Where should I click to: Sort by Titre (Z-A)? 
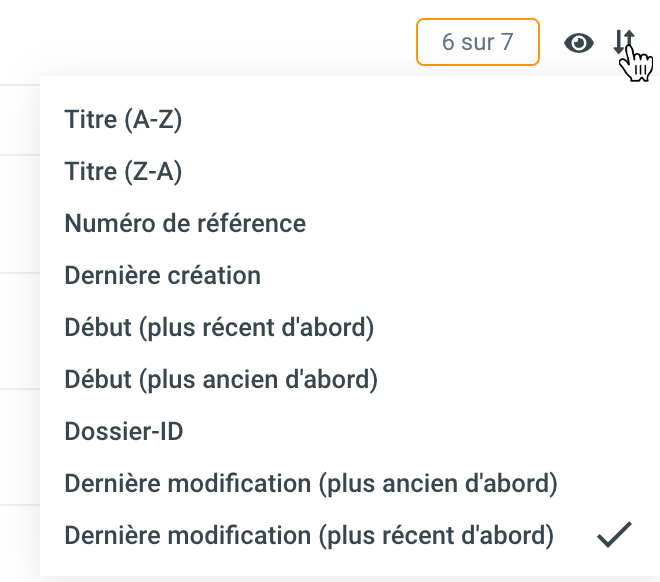click(123, 172)
